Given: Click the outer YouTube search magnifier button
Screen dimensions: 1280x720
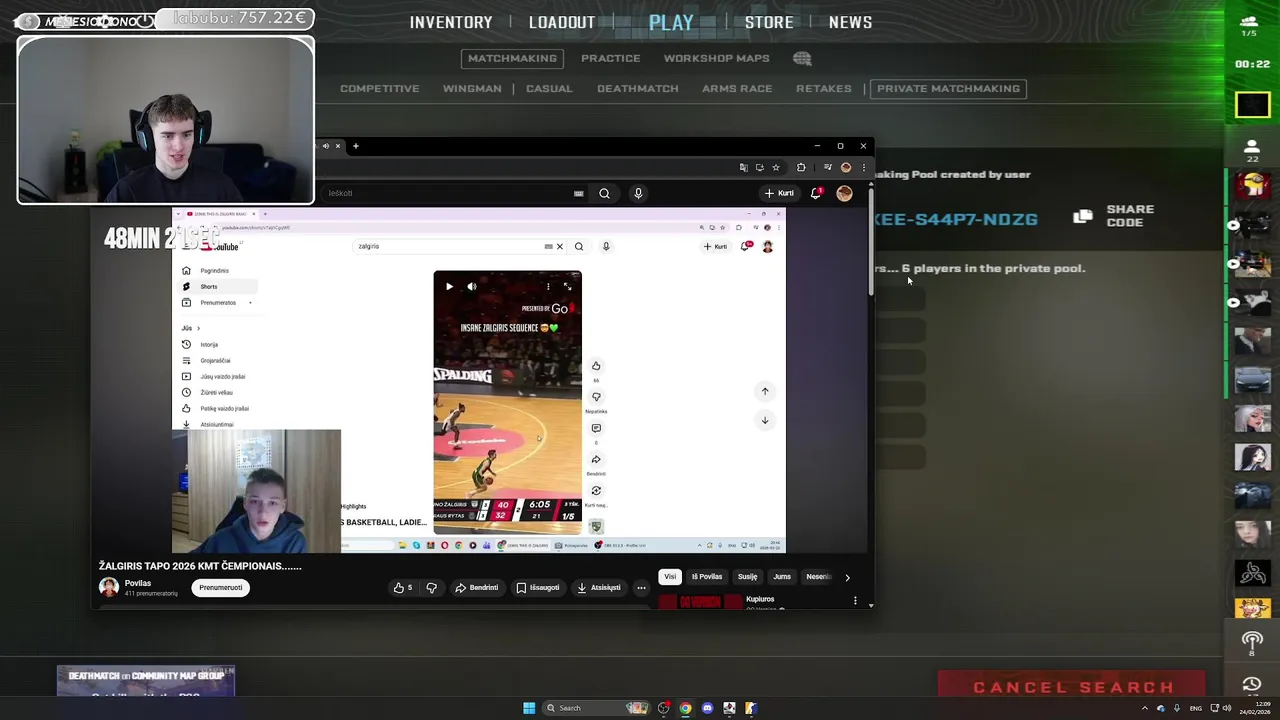Looking at the screenshot, I should coord(604,193).
